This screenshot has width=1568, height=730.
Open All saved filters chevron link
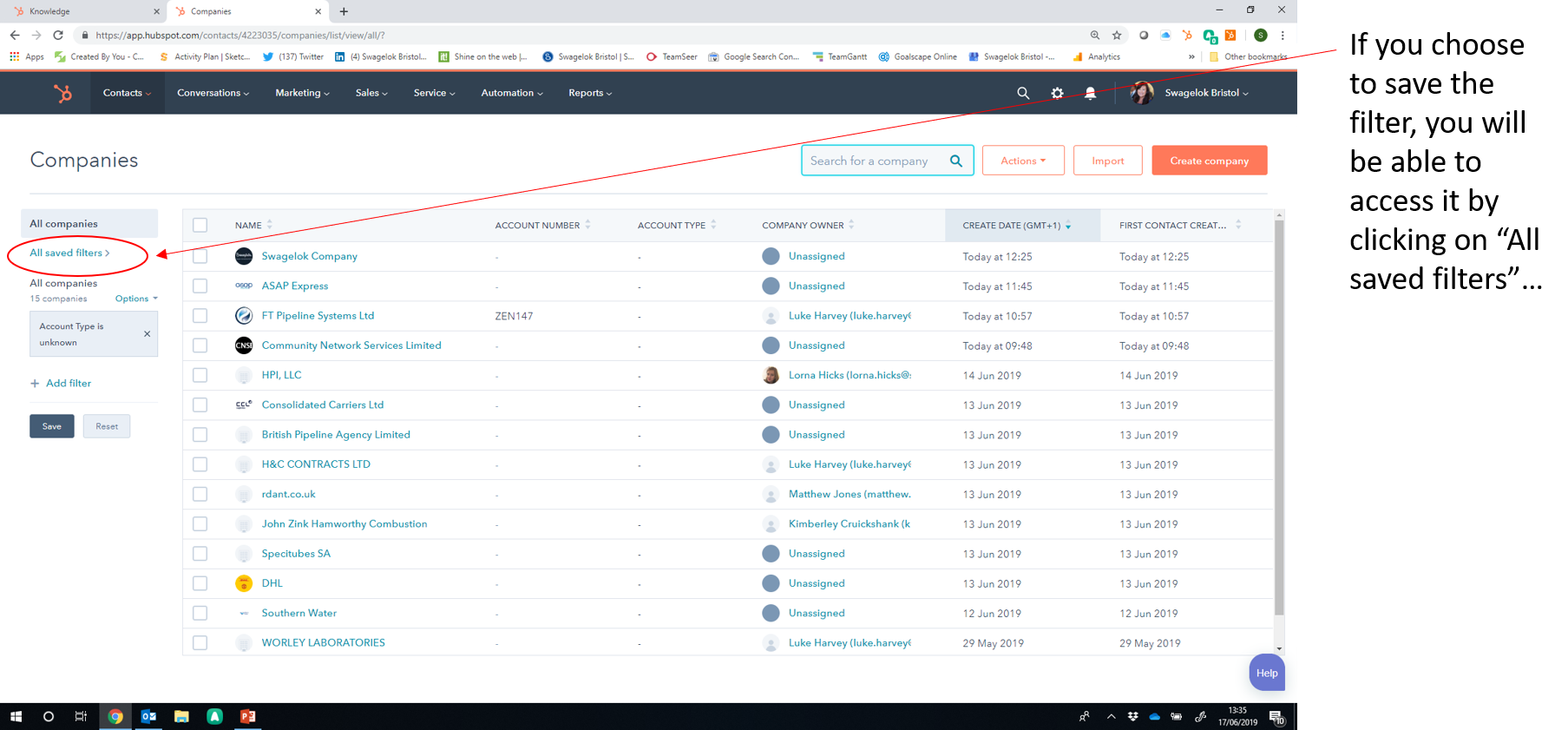coord(69,253)
